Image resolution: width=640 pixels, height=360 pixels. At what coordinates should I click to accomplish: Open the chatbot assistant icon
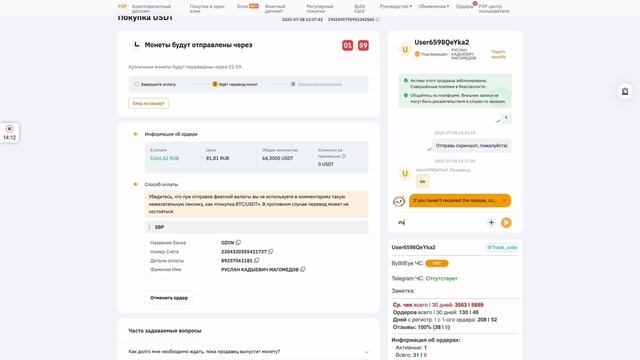[x=399, y=201]
